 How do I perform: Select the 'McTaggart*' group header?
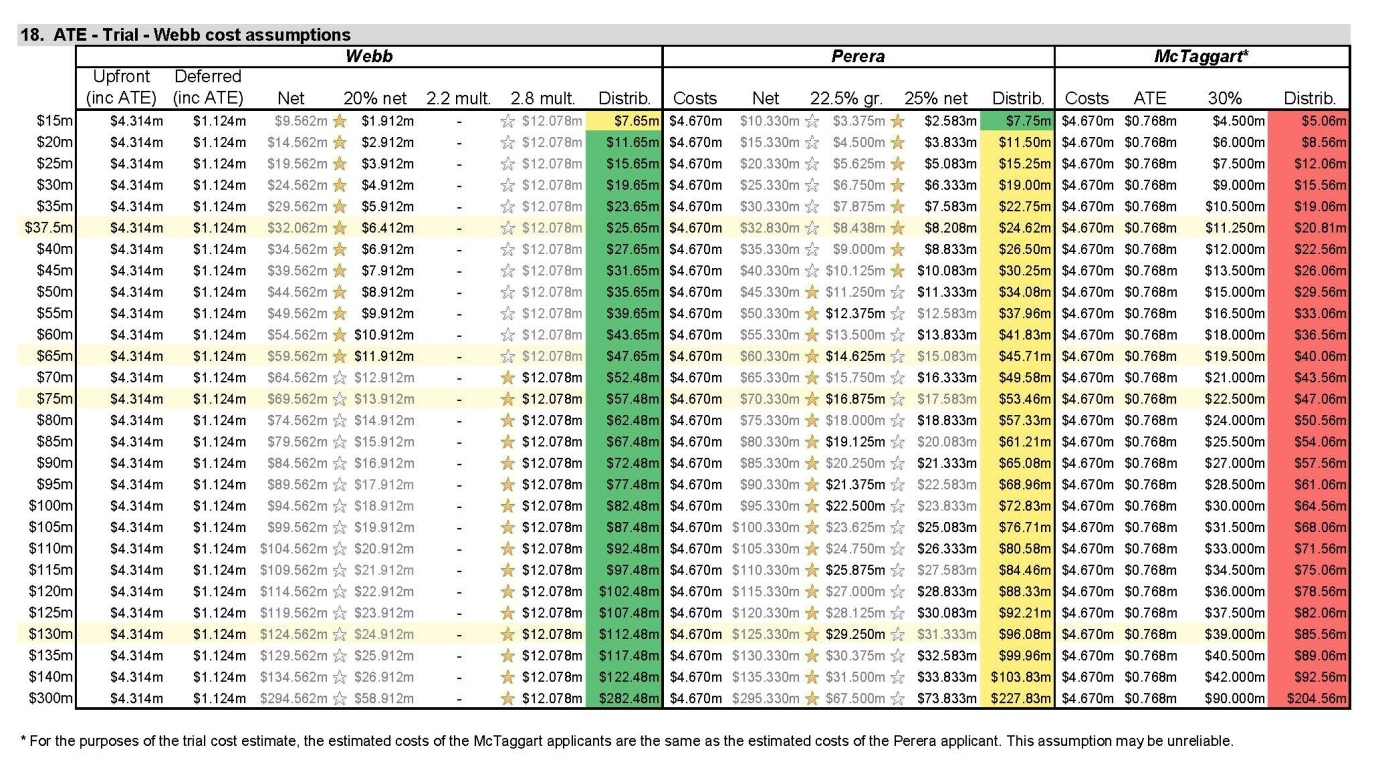tap(1202, 56)
